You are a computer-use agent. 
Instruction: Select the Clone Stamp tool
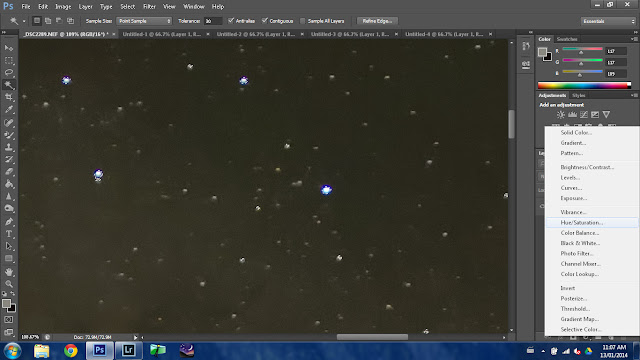9,147
